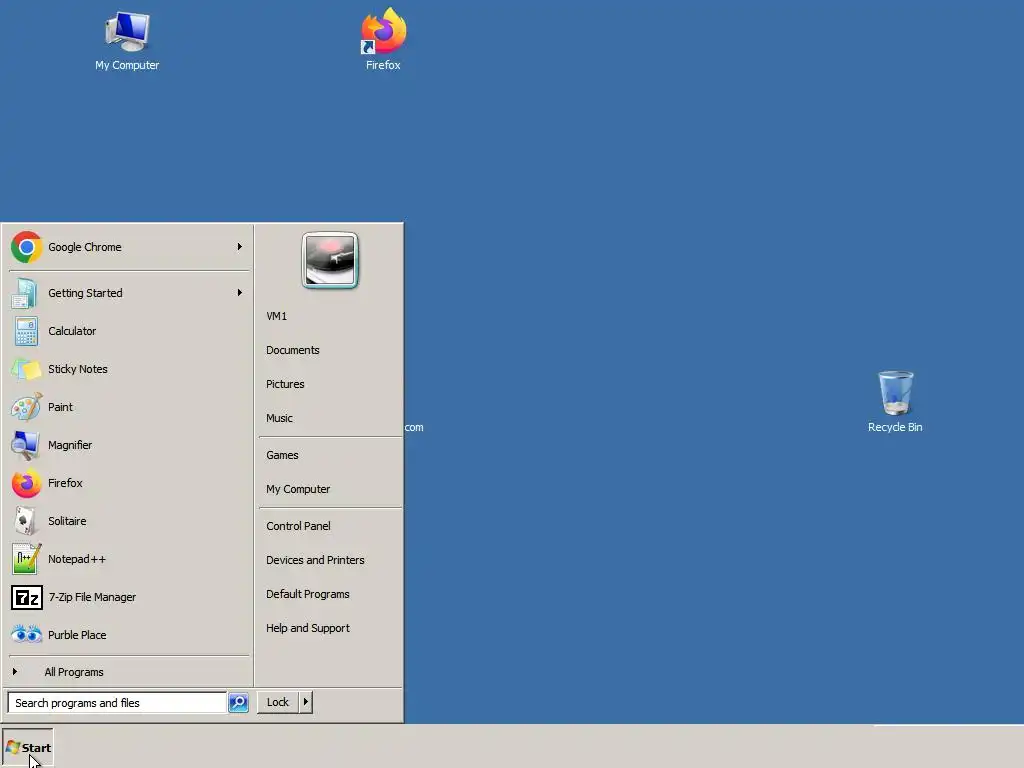Click Google Chrome text label
The image size is (1024, 768).
click(x=85, y=247)
